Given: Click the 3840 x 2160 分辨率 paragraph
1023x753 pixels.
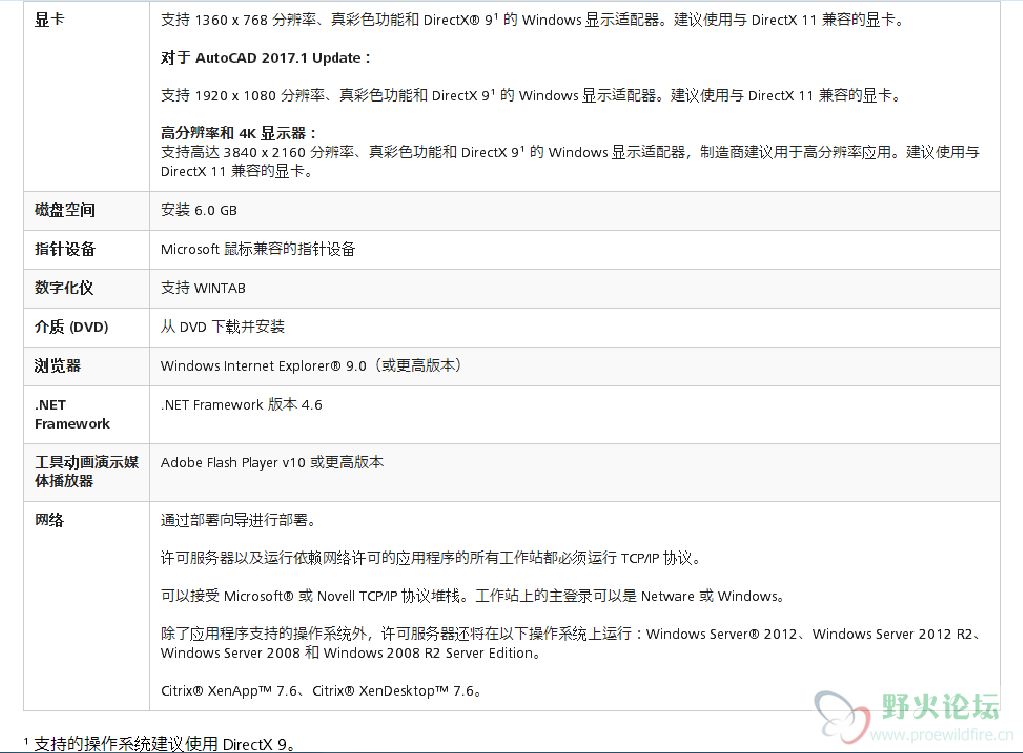Looking at the screenshot, I should click(571, 161).
